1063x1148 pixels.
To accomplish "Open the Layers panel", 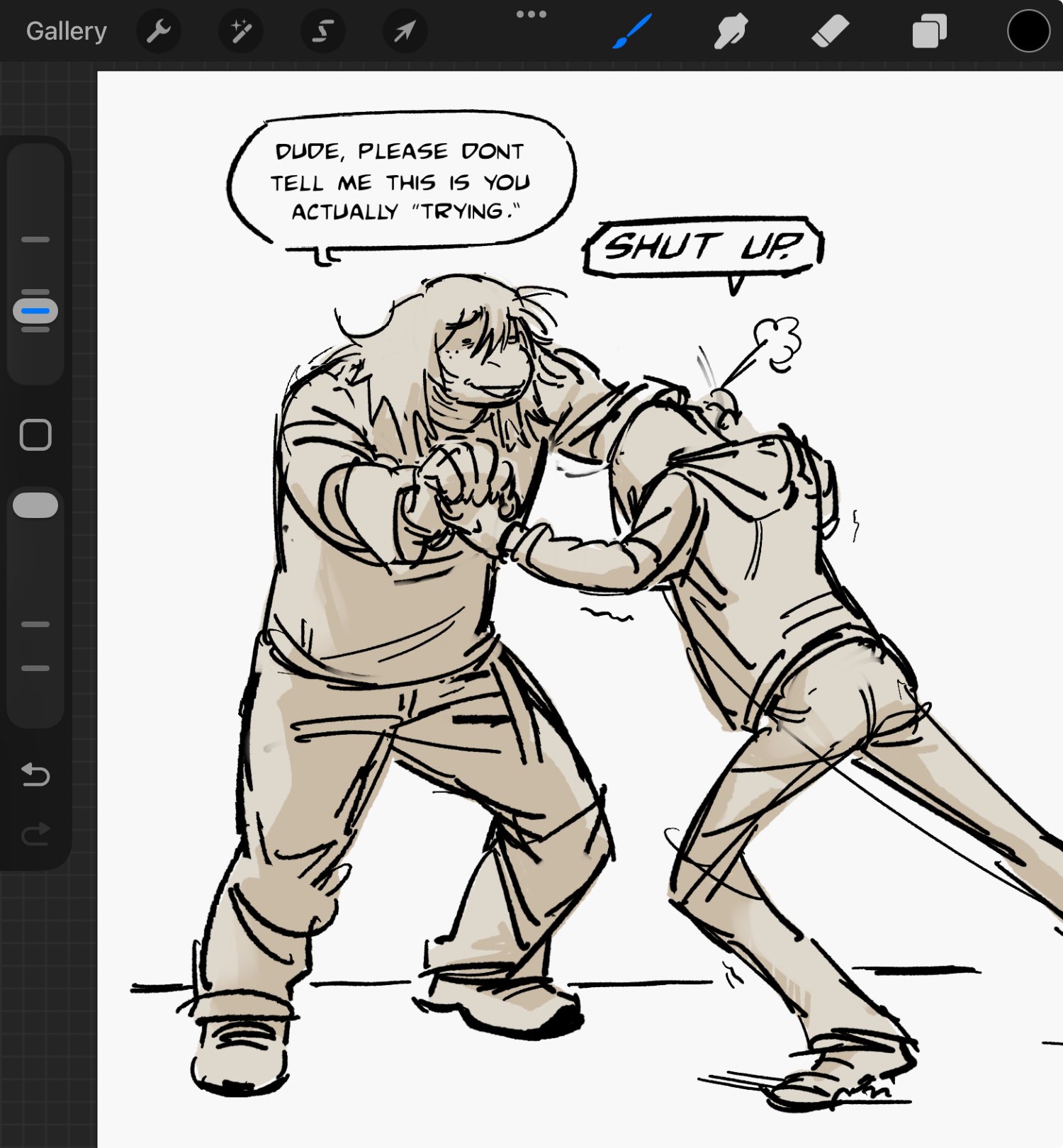I will coord(930,31).
